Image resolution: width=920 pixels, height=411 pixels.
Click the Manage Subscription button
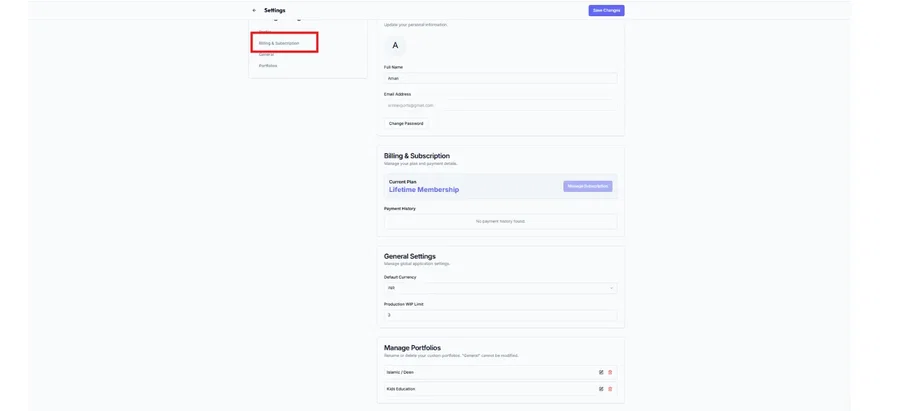click(588, 186)
